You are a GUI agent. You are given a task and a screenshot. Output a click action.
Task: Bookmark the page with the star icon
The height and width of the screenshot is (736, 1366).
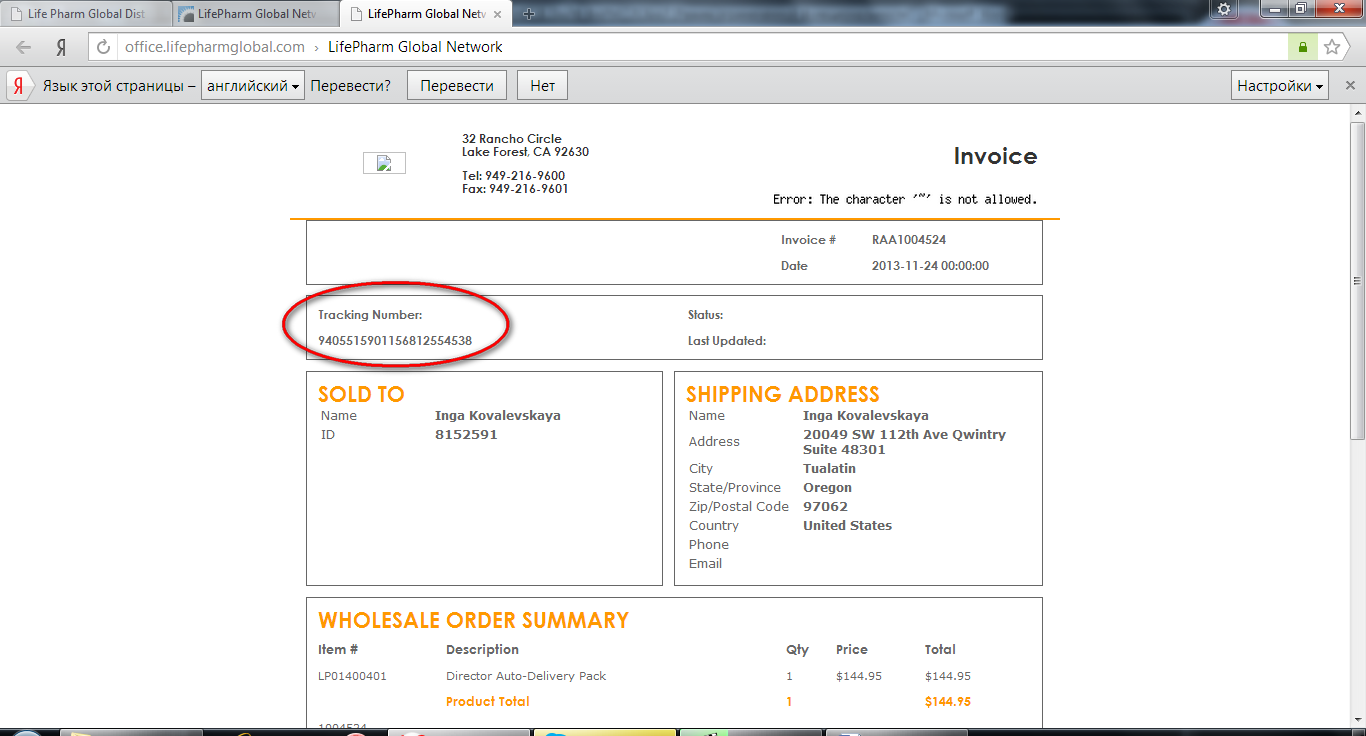tap(1331, 47)
